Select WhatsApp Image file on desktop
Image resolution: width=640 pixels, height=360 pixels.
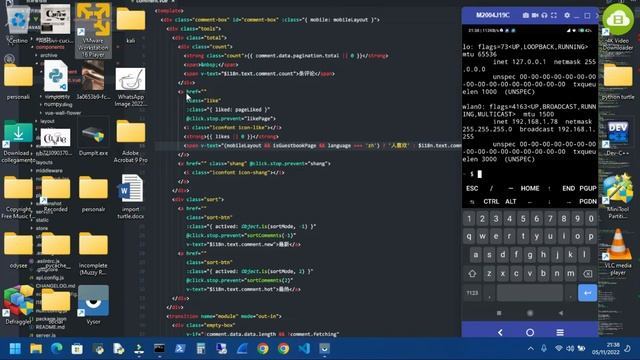coord(131,86)
